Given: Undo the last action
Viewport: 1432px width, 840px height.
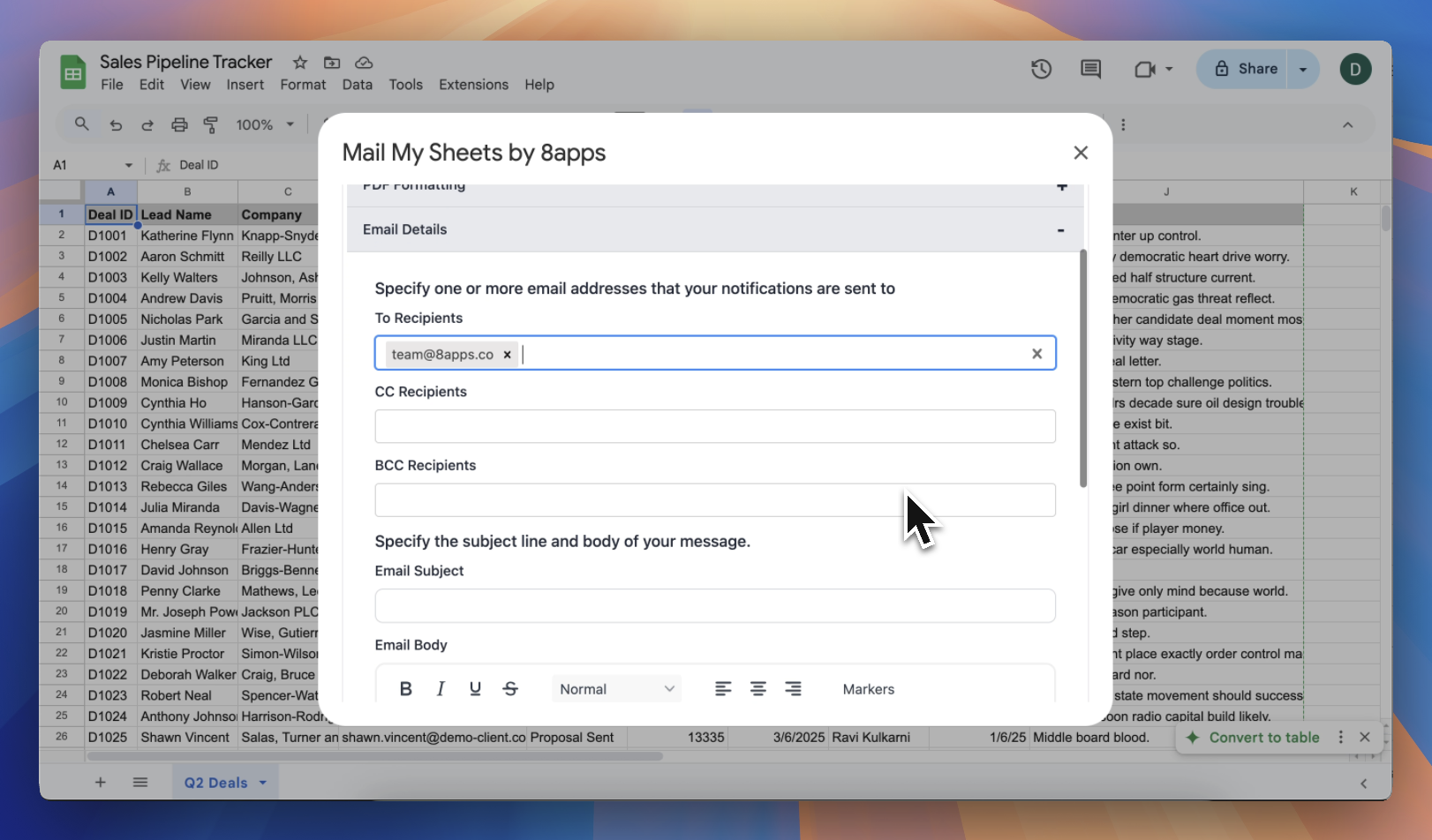Looking at the screenshot, I should click(116, 125).
